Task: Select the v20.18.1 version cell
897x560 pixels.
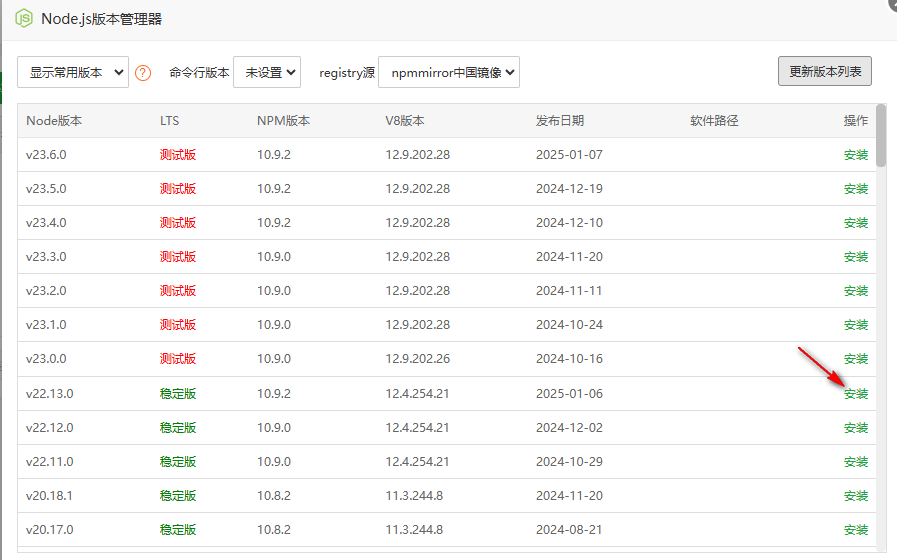Action: click(x=49, y=496)
